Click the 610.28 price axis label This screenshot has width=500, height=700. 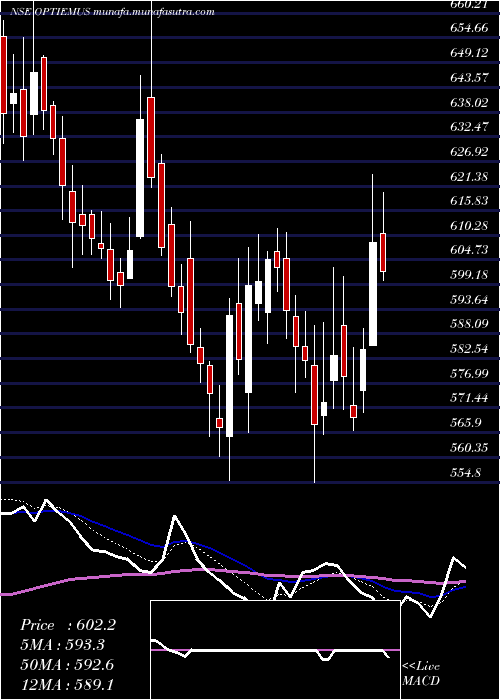(469, 226)
